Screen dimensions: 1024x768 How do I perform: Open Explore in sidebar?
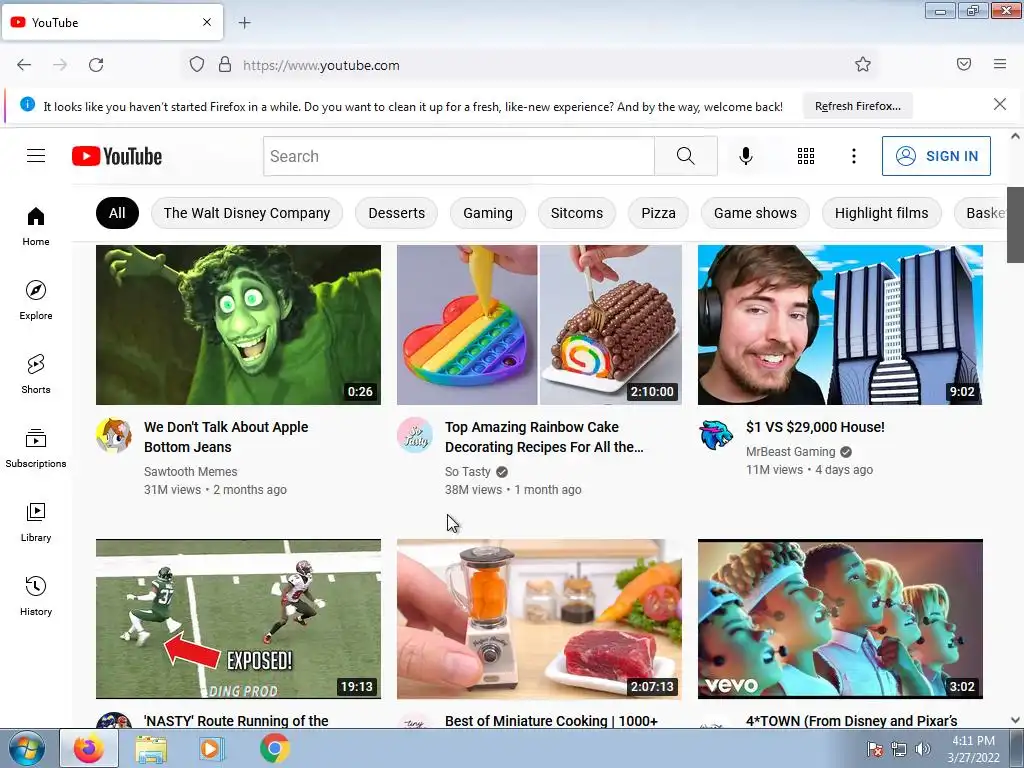(36, 300)
